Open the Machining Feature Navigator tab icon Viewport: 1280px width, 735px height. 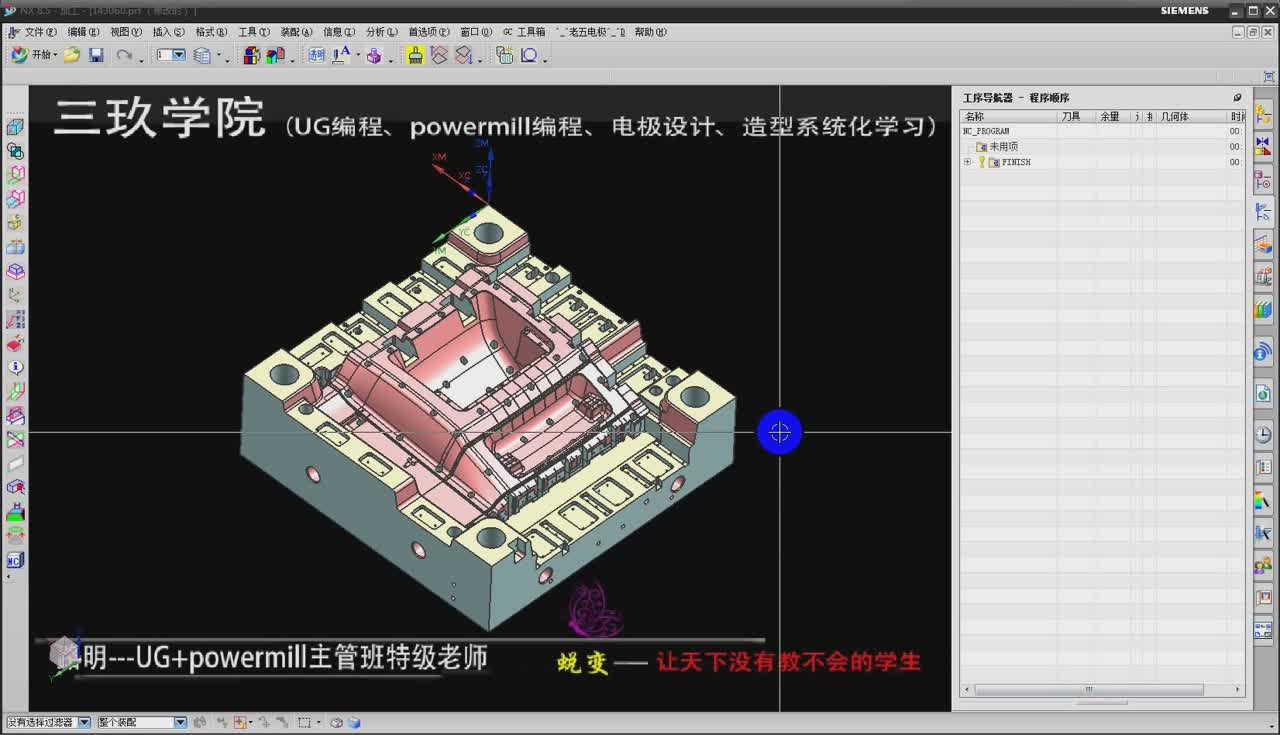[x=1263, y=244]
